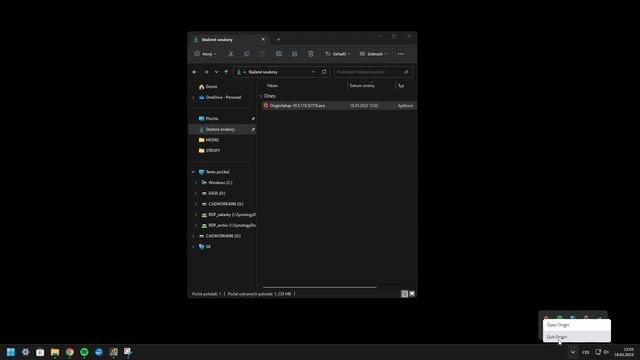Open the three-dots See more menu
Image resolution: width=640 pixels, height=360 pixels.
click(400, 54)
